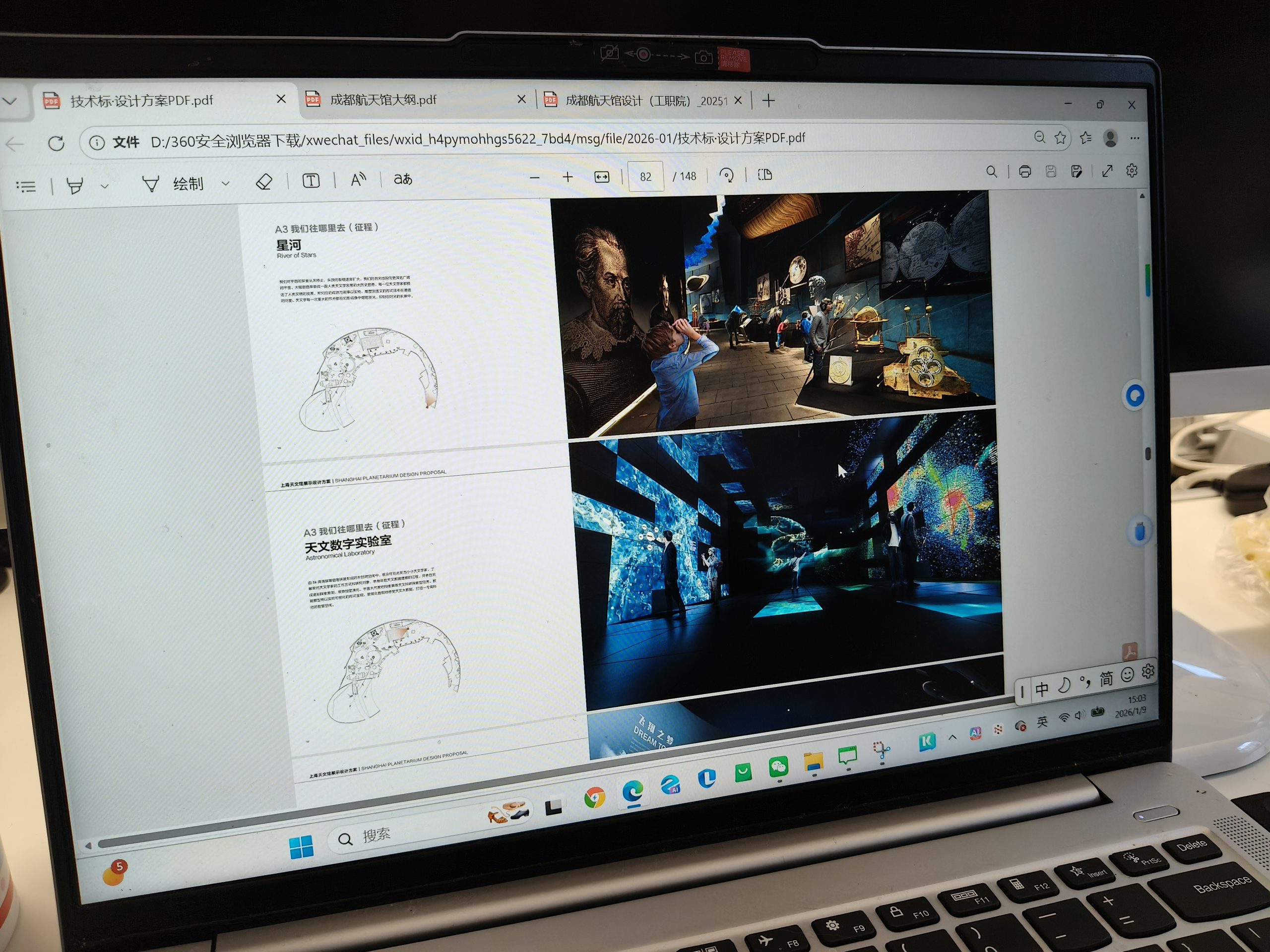
Task: Show hidden system tray icons
Action: (952, 737)
